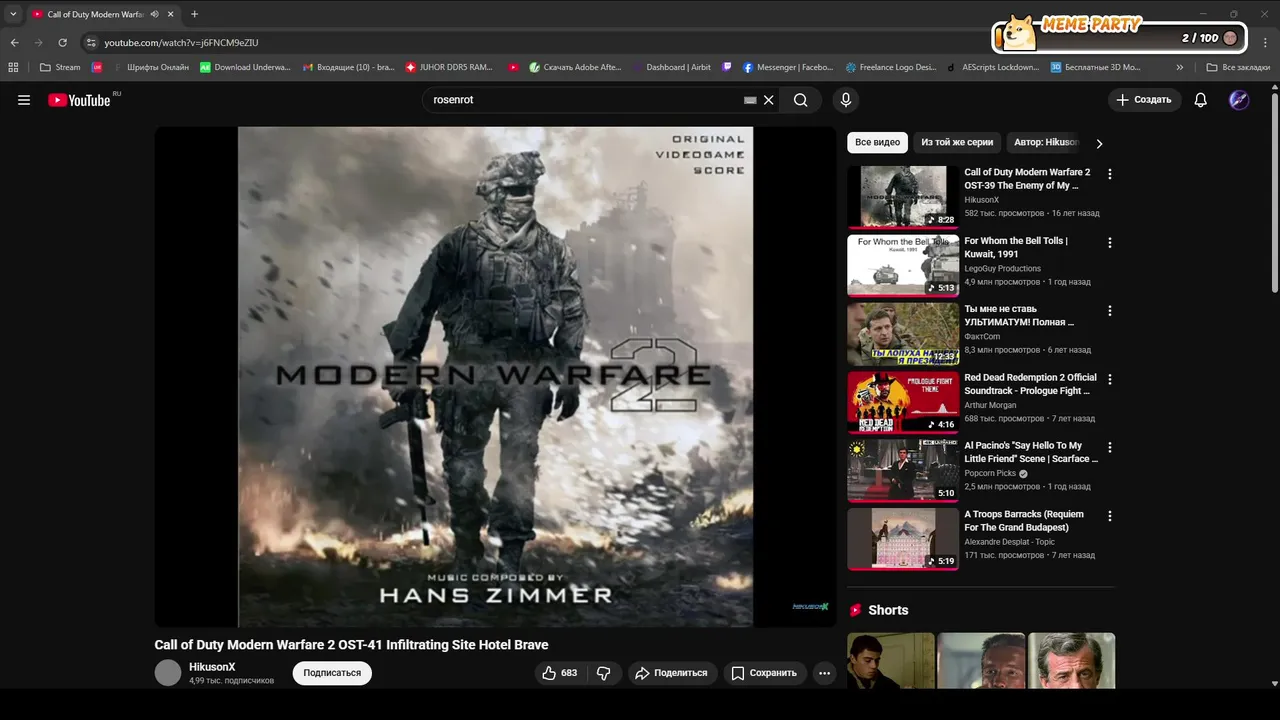Select the Все видео chip
This screenshot has height=720, width=1280.
click(x=877, y=142)
